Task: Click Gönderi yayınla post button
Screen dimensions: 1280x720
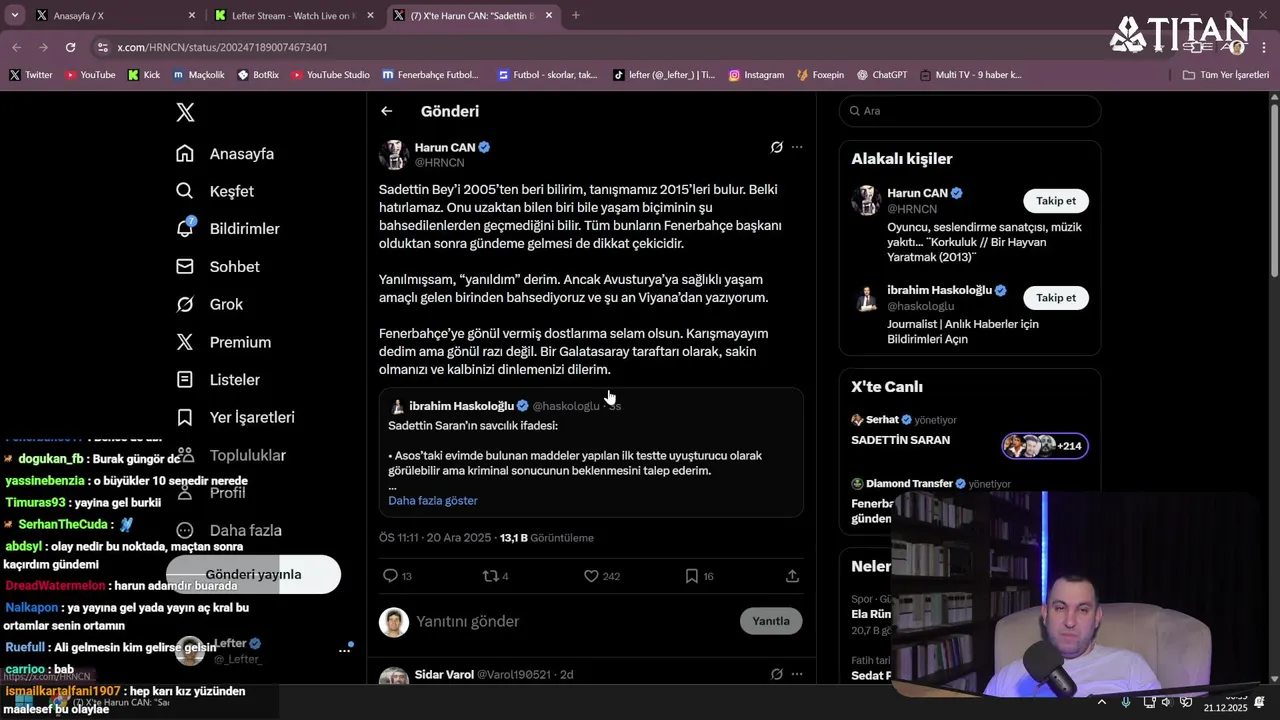Action: (x=253, y=575)
